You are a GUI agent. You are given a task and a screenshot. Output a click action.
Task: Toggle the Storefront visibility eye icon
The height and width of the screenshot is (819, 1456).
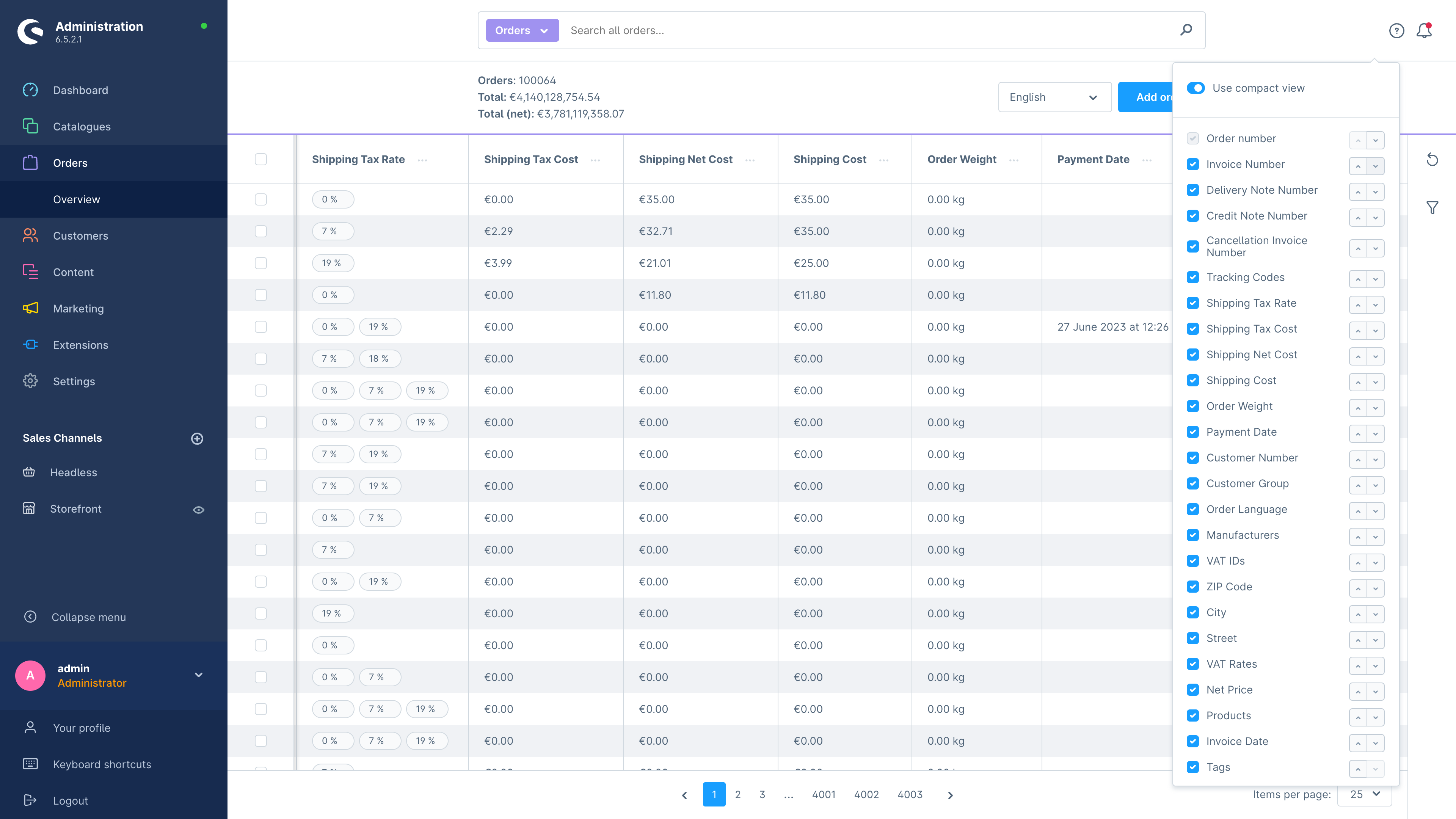point(198,510)
